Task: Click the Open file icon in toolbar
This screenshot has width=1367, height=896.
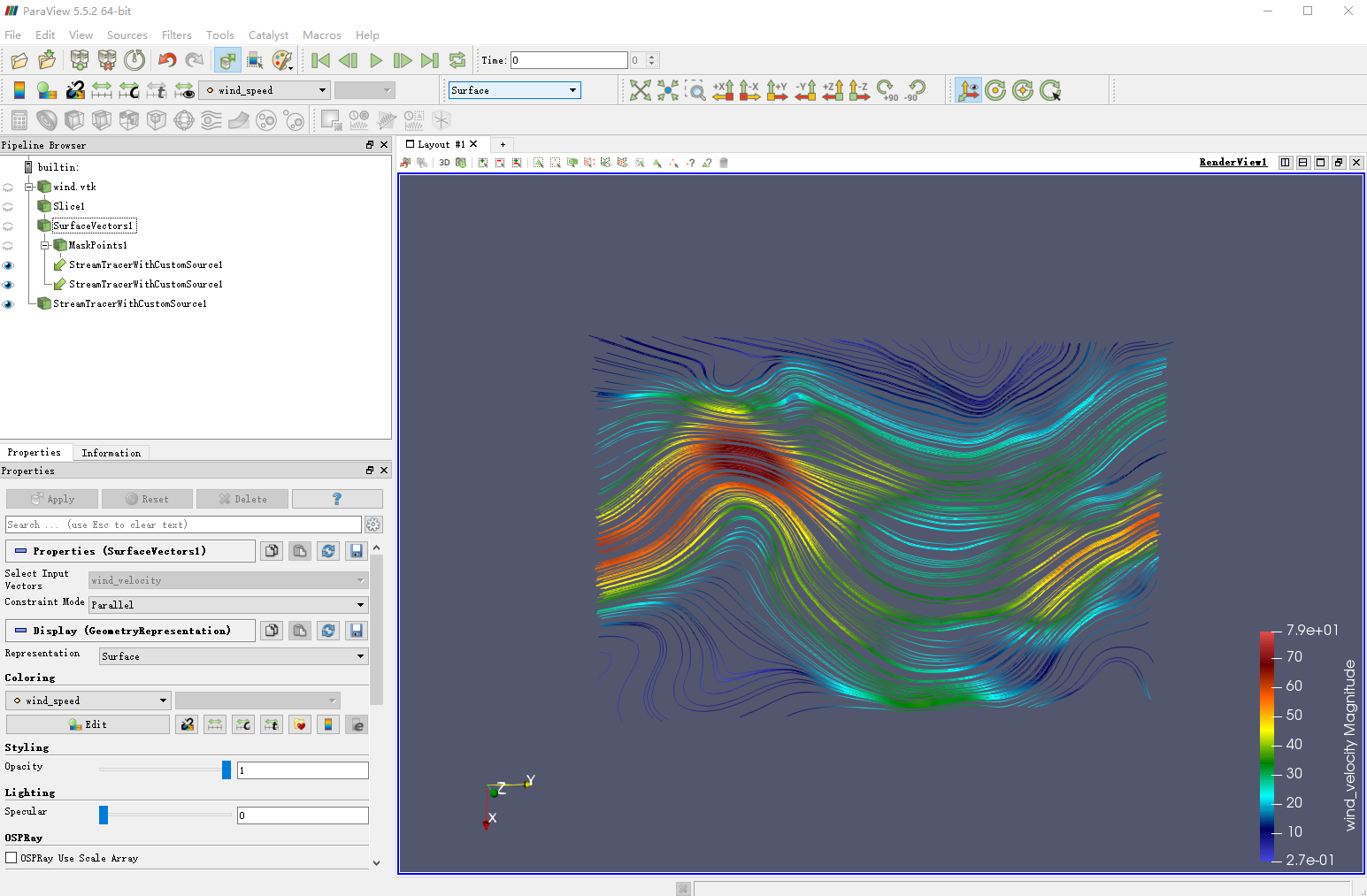Action: [19, 60]
